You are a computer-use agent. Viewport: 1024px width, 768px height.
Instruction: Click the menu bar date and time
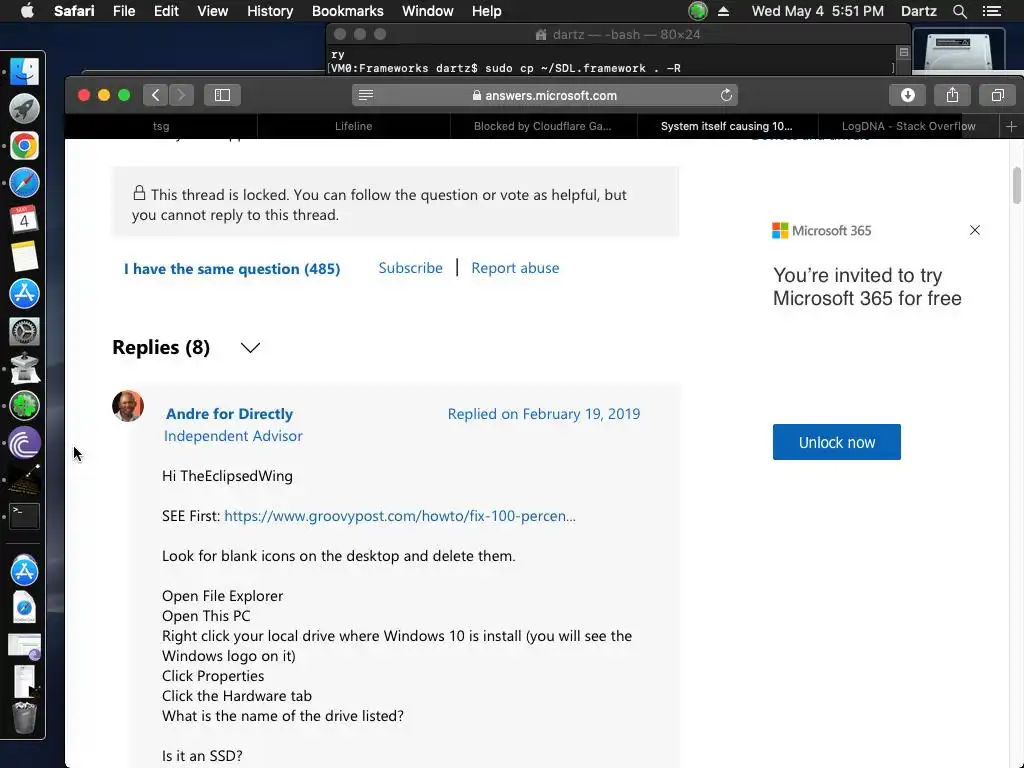pyautogui.click(x=817, y=11)
